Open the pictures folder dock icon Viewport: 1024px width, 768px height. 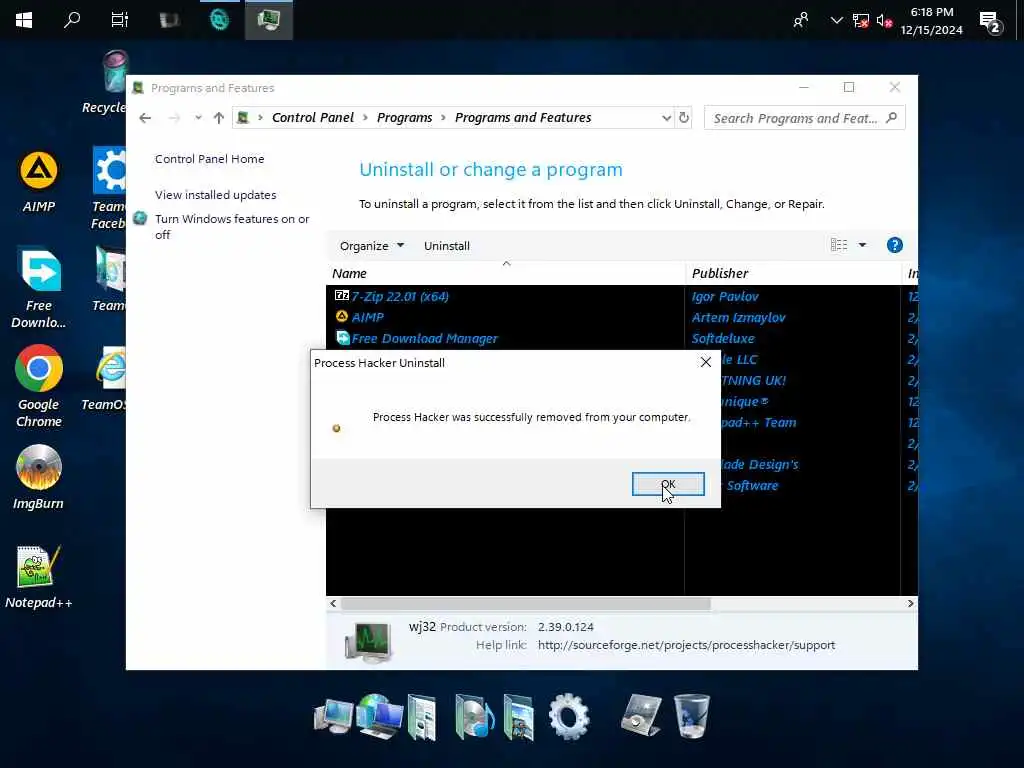(519, 717)
